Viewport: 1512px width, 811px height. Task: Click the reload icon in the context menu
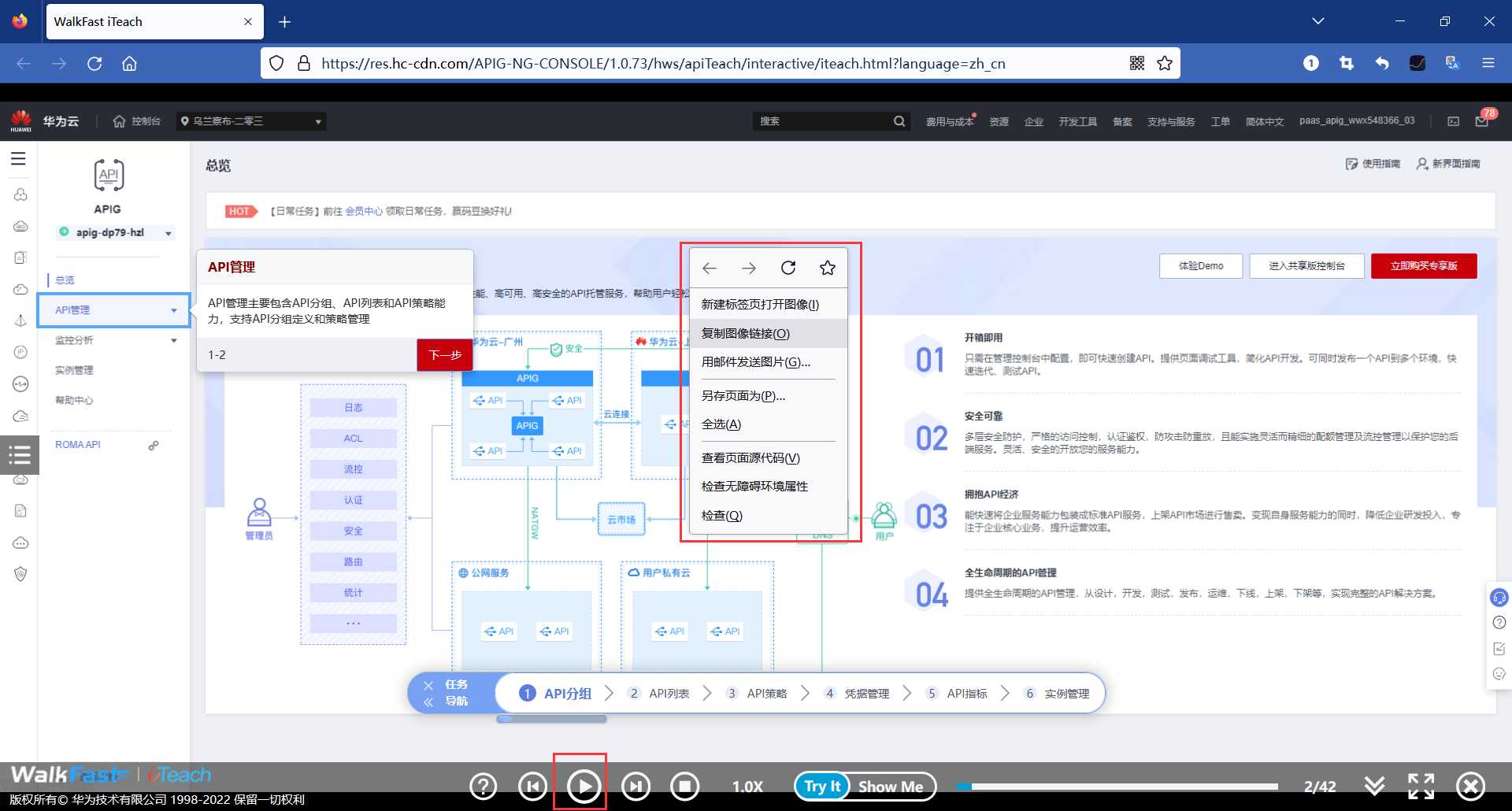tap(788, 268)
